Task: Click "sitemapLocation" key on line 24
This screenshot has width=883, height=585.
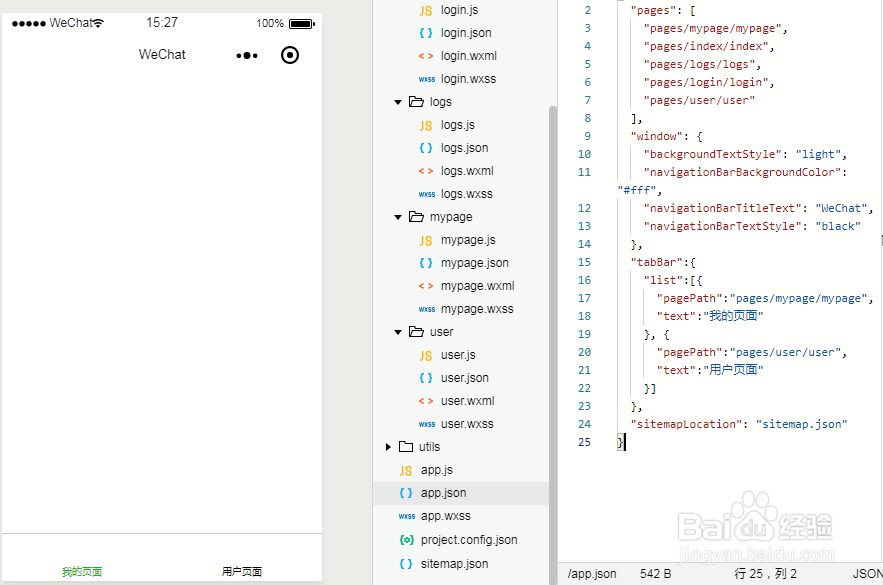Action: coord(686,425)
